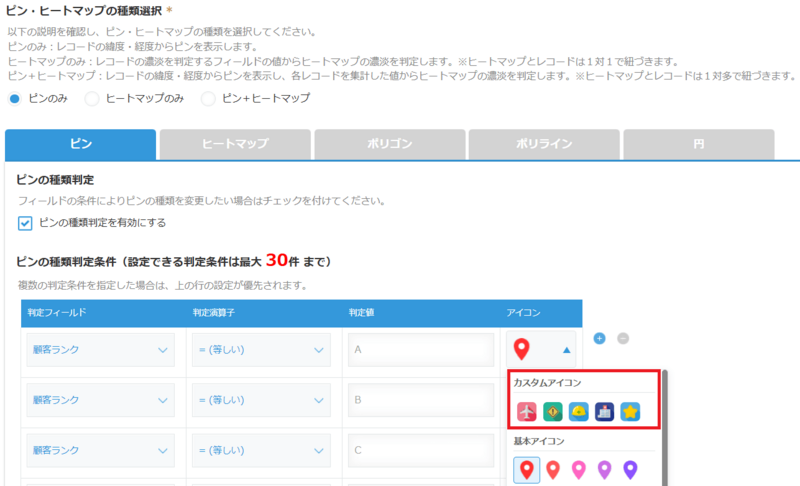Choose the ピン+ヒートマップ radio option

208,98
